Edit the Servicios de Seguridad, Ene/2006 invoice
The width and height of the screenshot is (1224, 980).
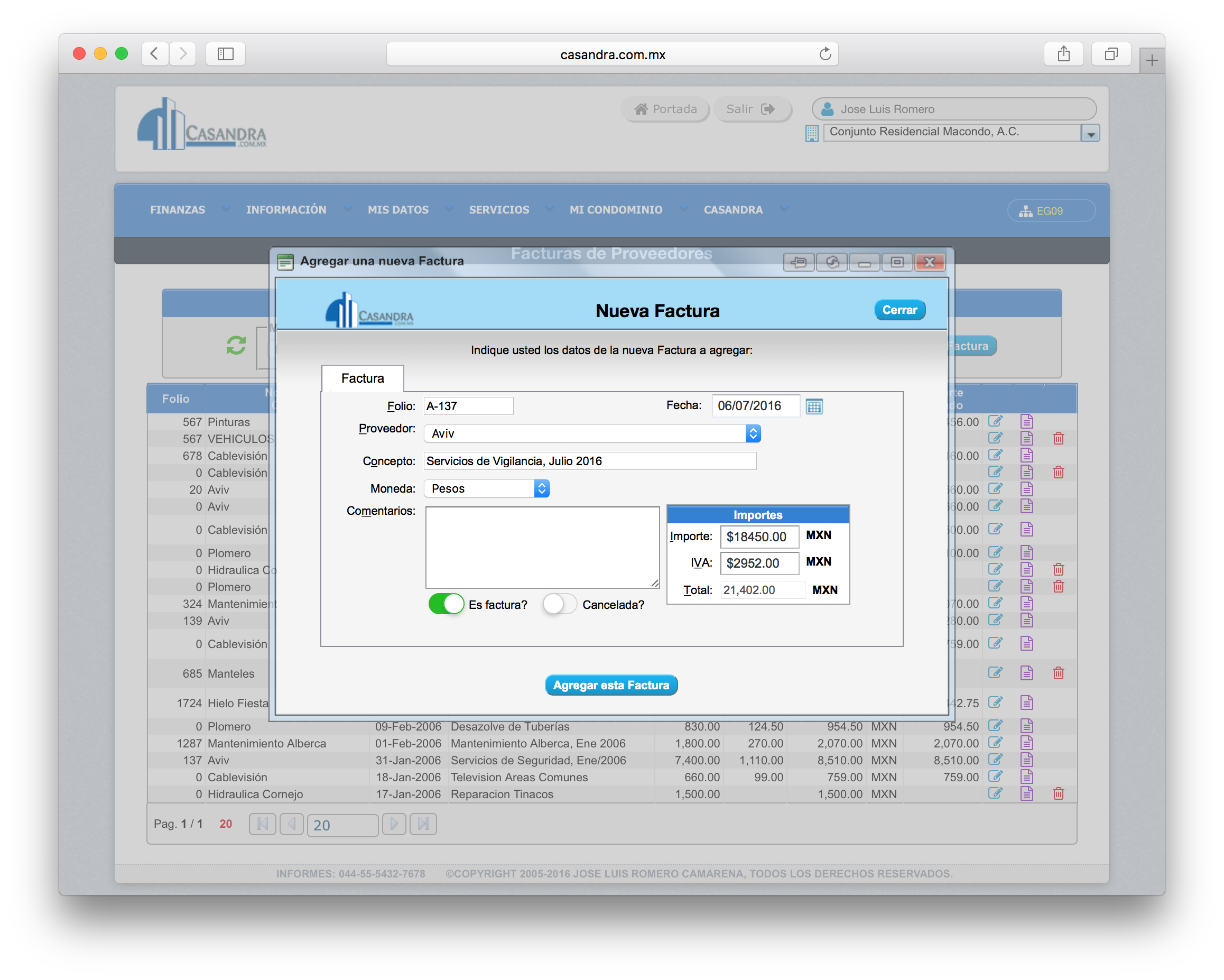(x=995, y=760)
